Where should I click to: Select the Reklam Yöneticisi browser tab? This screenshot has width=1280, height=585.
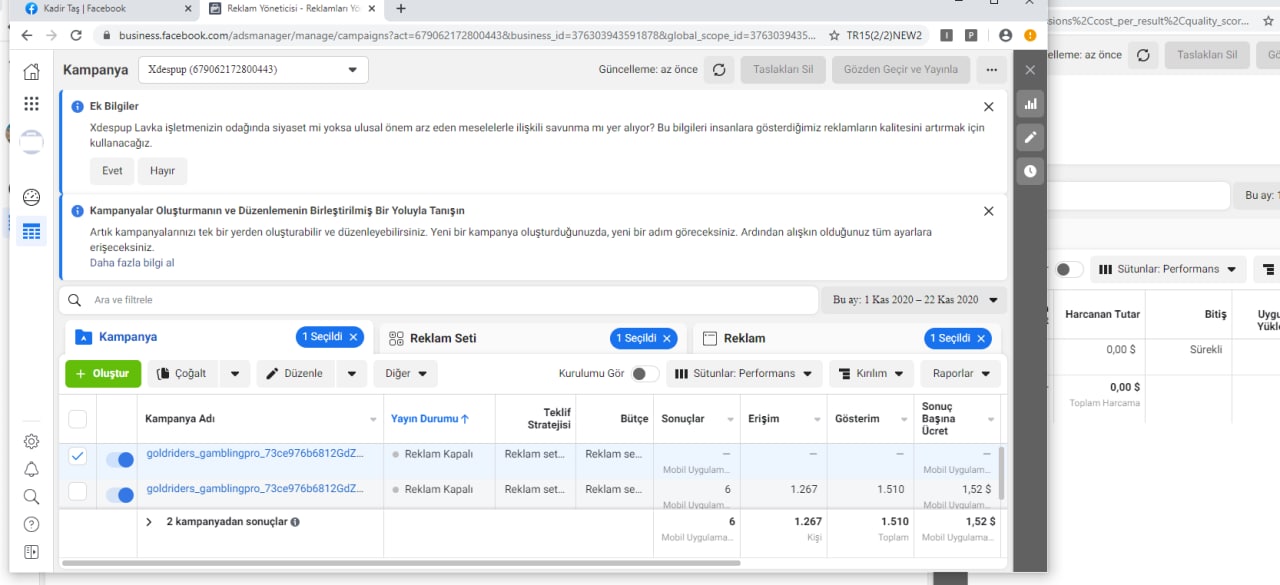point(292,9)
